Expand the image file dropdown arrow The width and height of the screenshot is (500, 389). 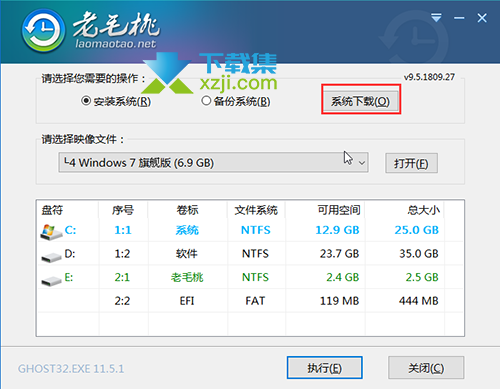362,163
